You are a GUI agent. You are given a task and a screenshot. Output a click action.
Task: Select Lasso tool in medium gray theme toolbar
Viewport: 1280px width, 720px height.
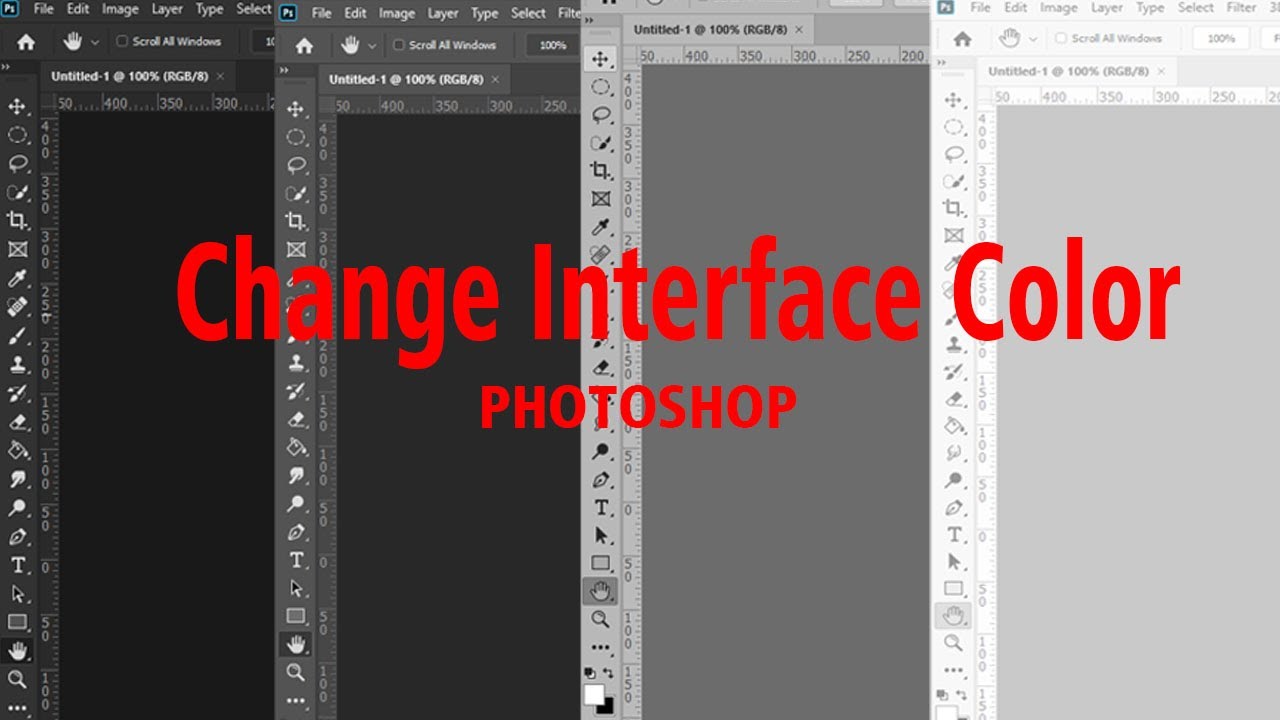point(600,115)
